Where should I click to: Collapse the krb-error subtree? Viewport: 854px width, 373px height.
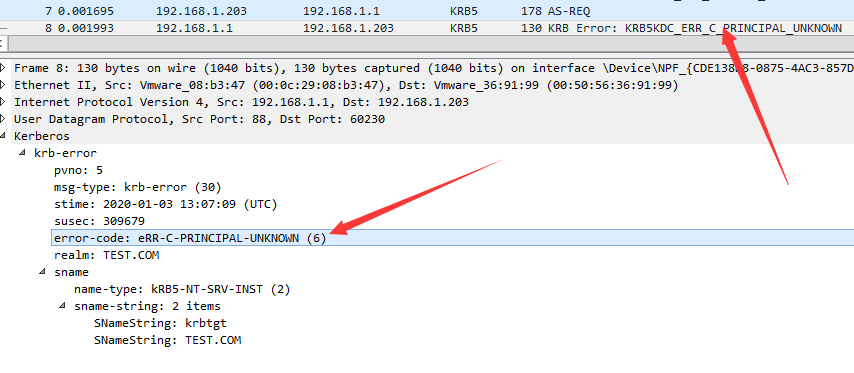(22, 153)
